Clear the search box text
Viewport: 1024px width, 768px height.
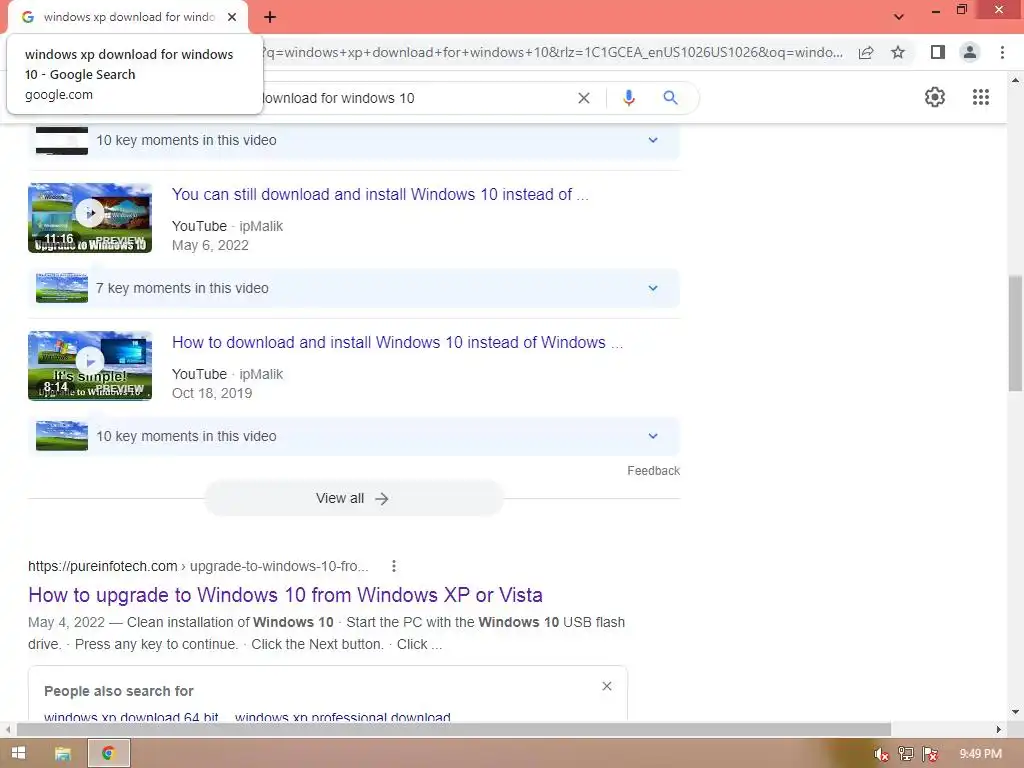(x=584, y=98)
